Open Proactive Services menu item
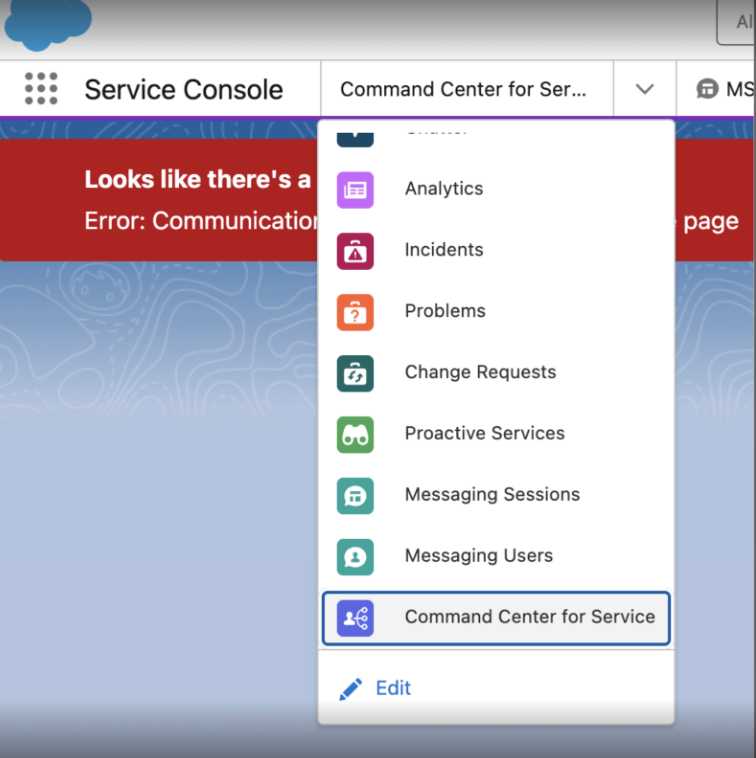 (x=496, y=434)
